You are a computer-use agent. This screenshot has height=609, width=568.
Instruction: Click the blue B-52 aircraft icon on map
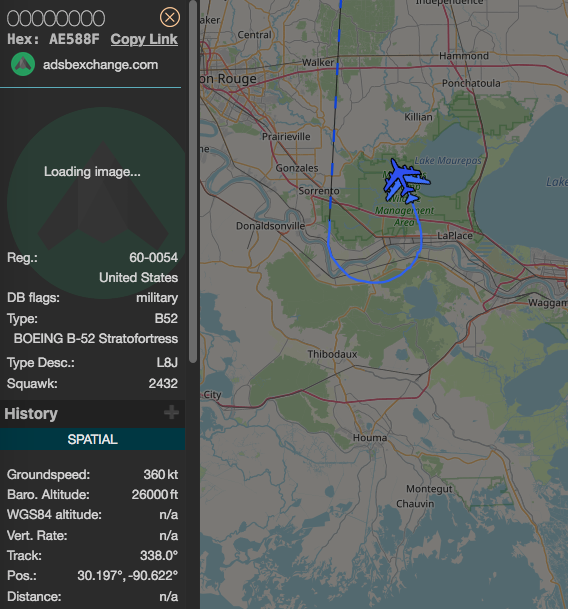406,182
